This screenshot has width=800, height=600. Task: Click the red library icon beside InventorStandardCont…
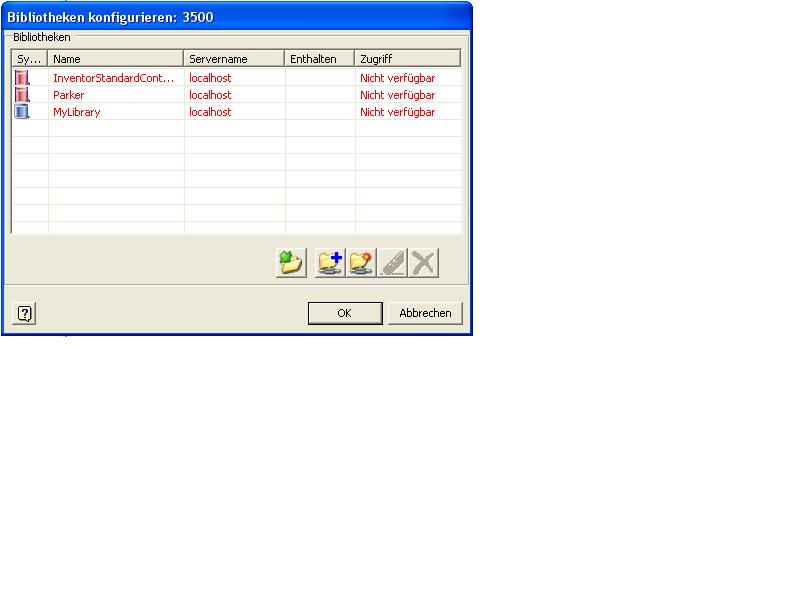click(22, 78)
